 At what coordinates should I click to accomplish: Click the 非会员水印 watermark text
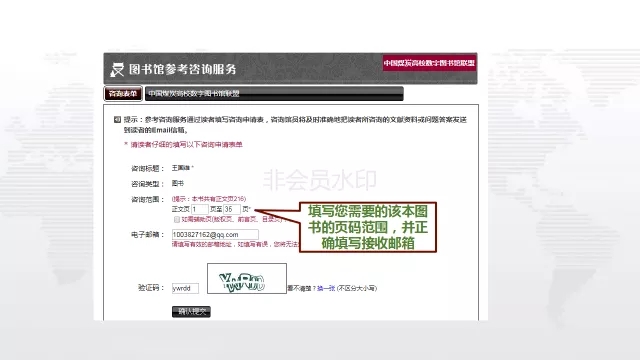[320, 180]
